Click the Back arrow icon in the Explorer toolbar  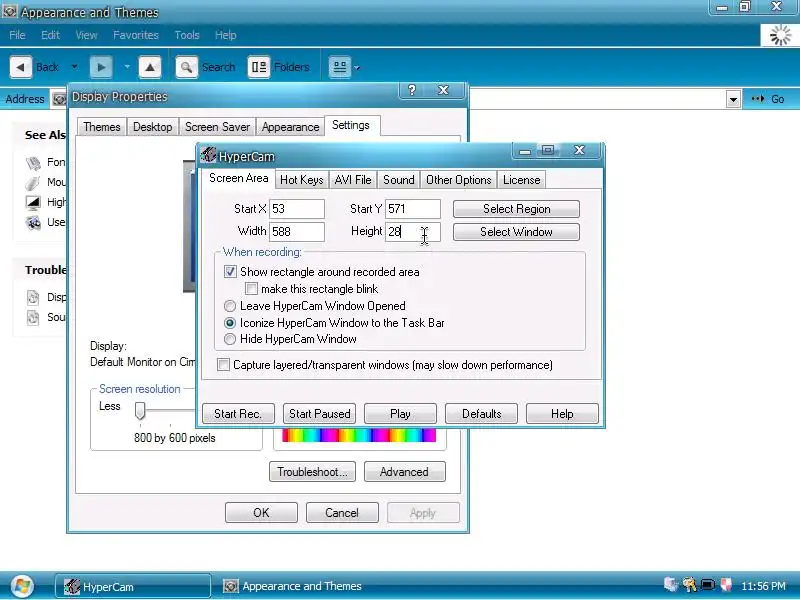(x=21, y=67)
